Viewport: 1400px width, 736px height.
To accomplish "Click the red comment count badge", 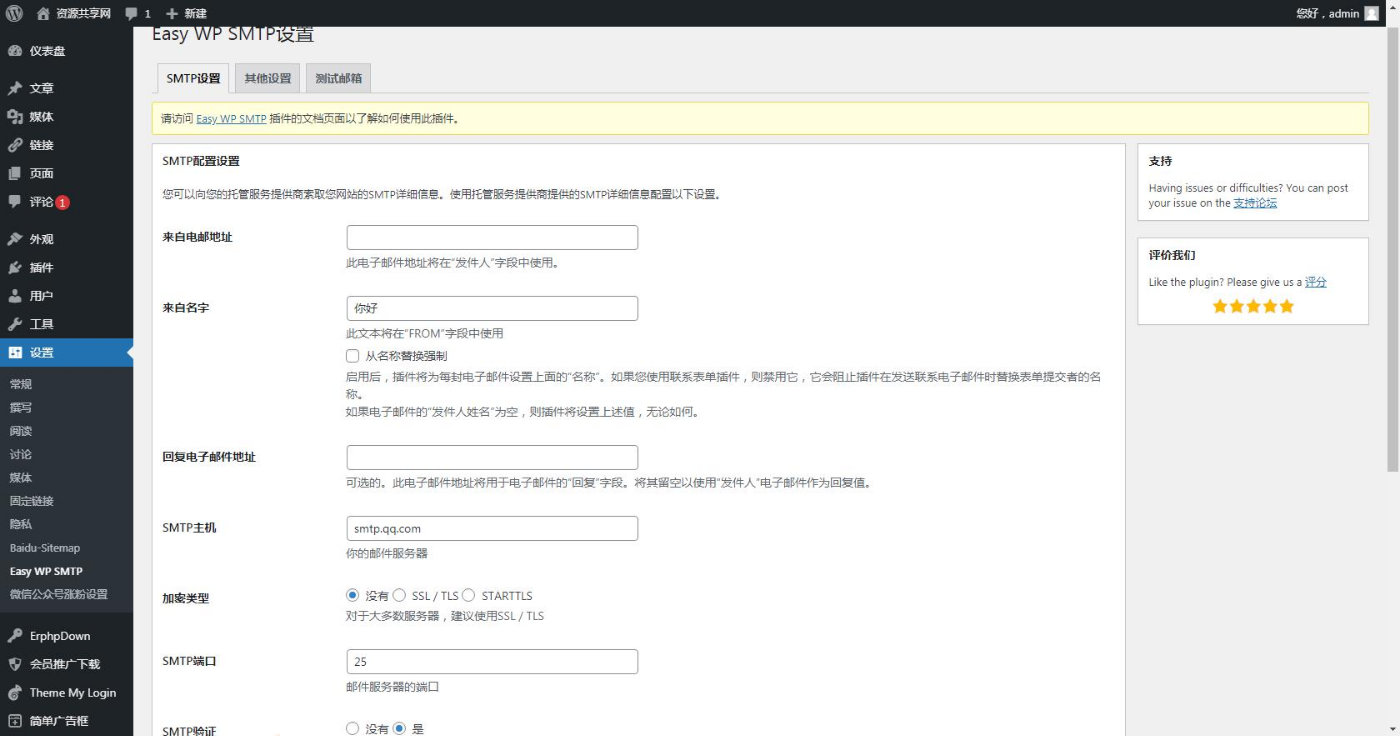I will coord(62,202).
